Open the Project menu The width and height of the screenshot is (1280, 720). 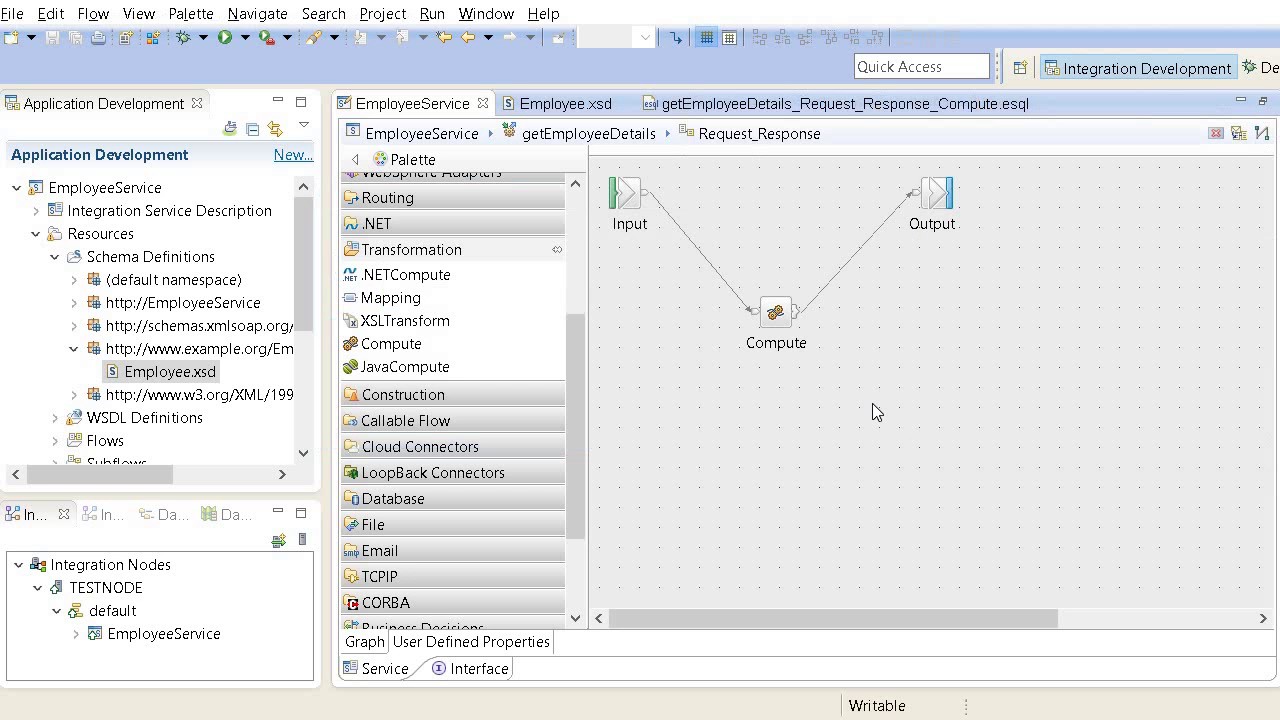coord(382,14)
